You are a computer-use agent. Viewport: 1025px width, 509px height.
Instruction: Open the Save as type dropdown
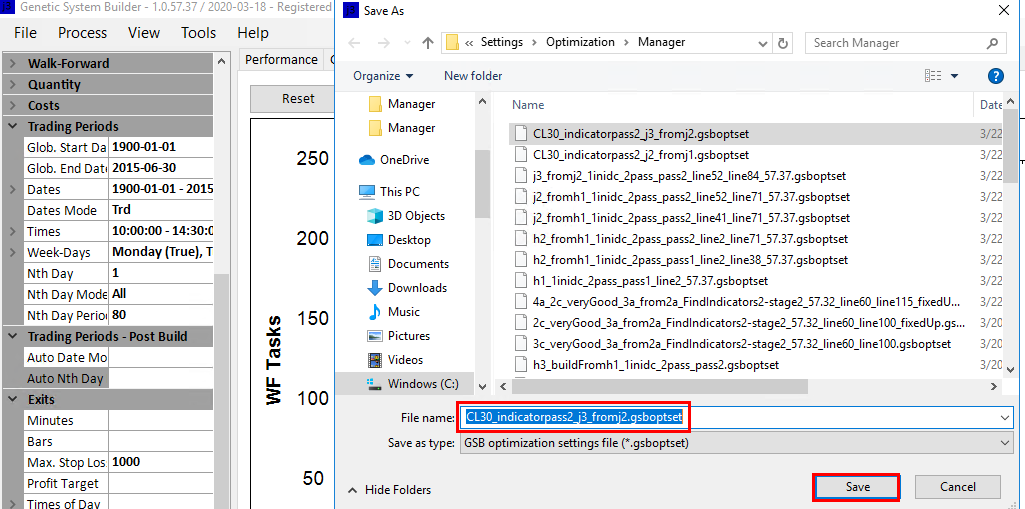click(x=735, y=442)
